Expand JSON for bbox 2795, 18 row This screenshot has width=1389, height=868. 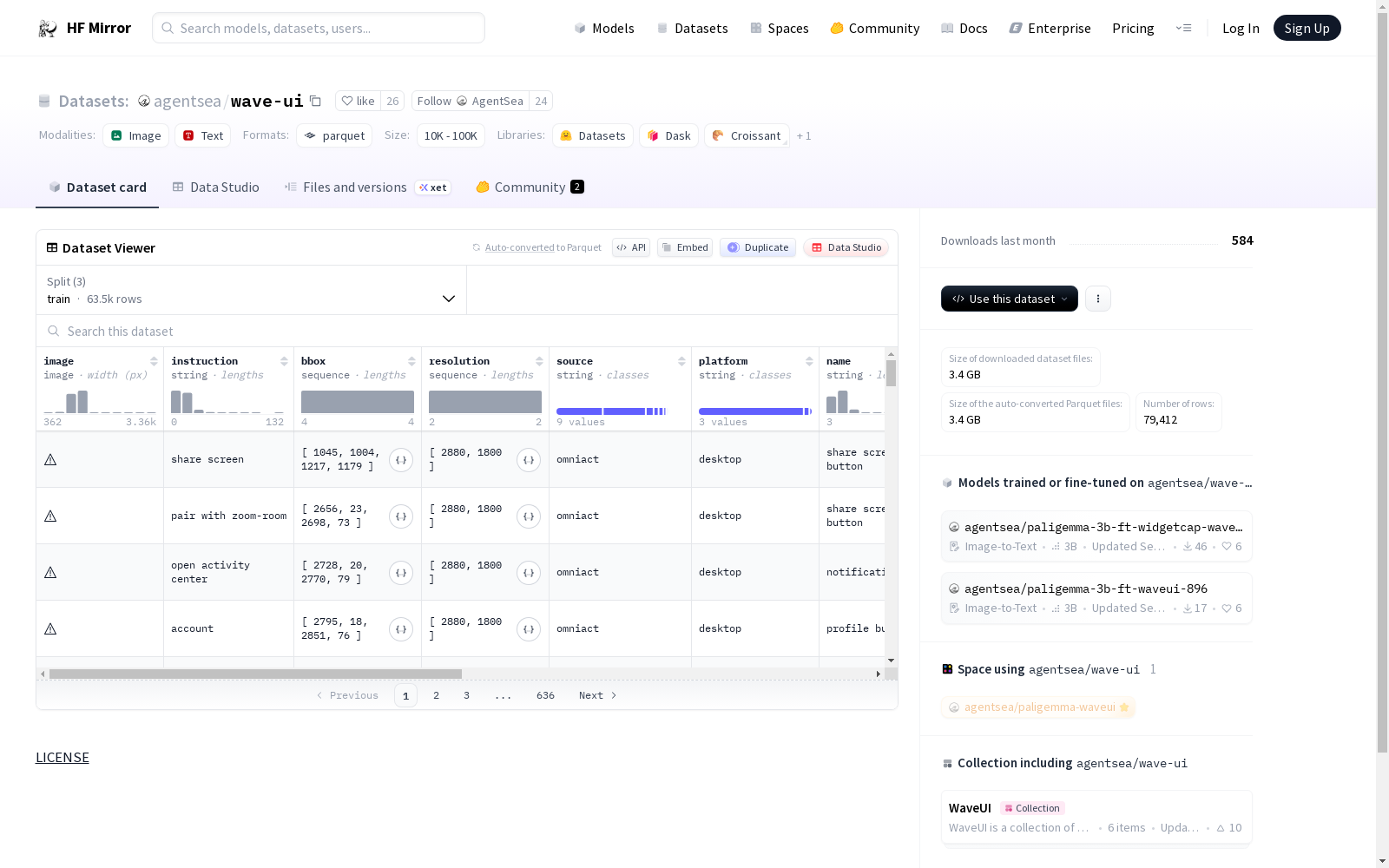(x=401, y=629)
